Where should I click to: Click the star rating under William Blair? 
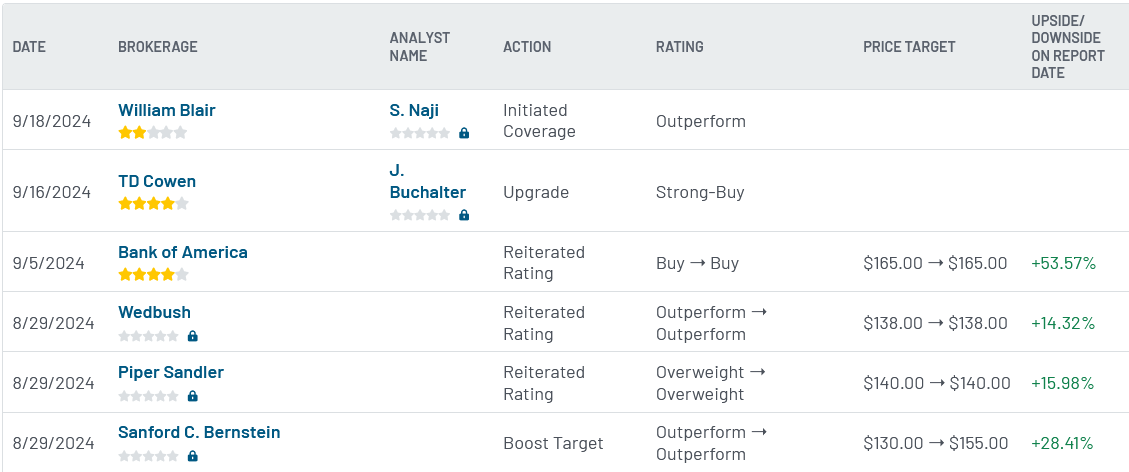[153, 133]
